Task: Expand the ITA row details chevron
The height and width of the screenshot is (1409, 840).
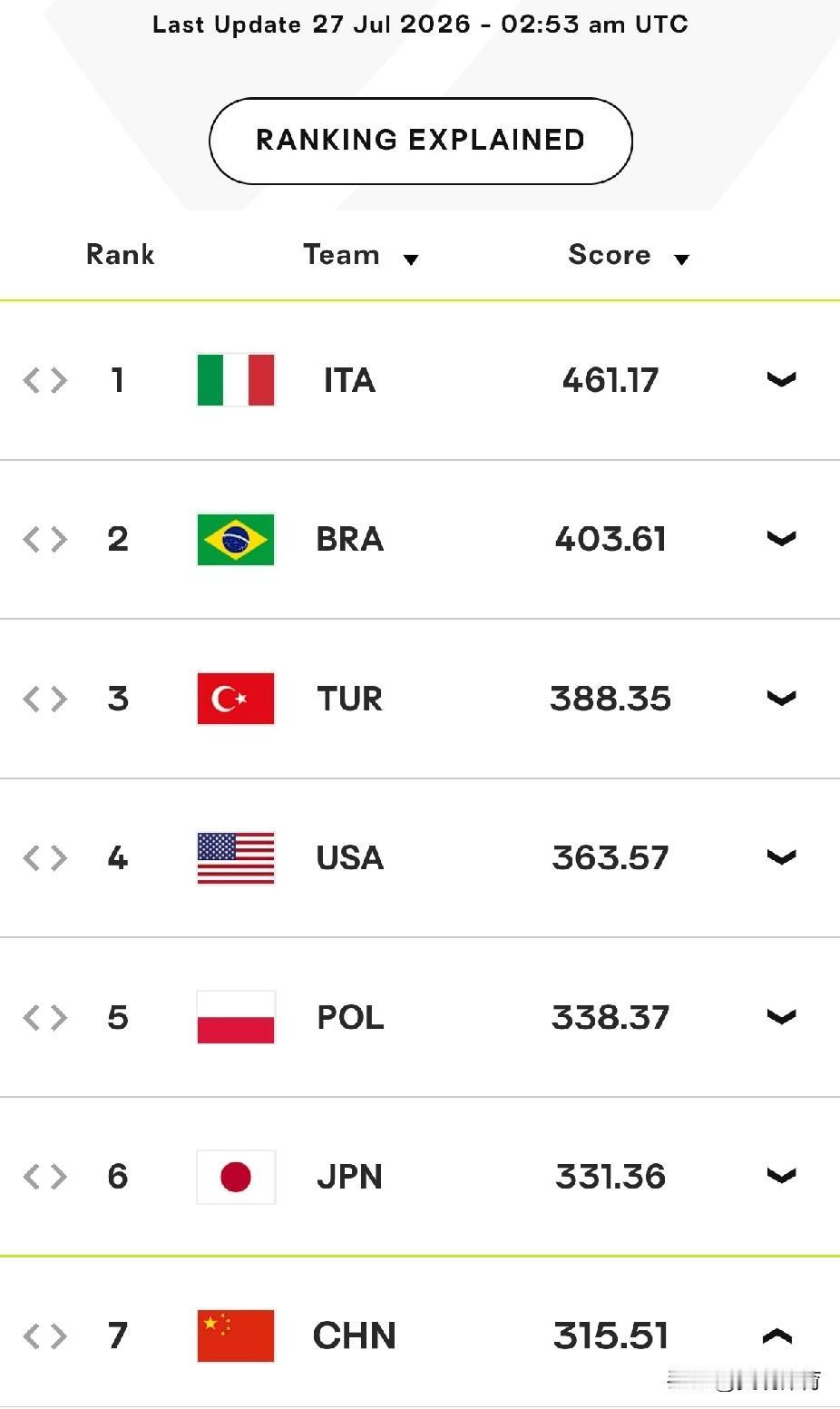Action: (781, 379)
